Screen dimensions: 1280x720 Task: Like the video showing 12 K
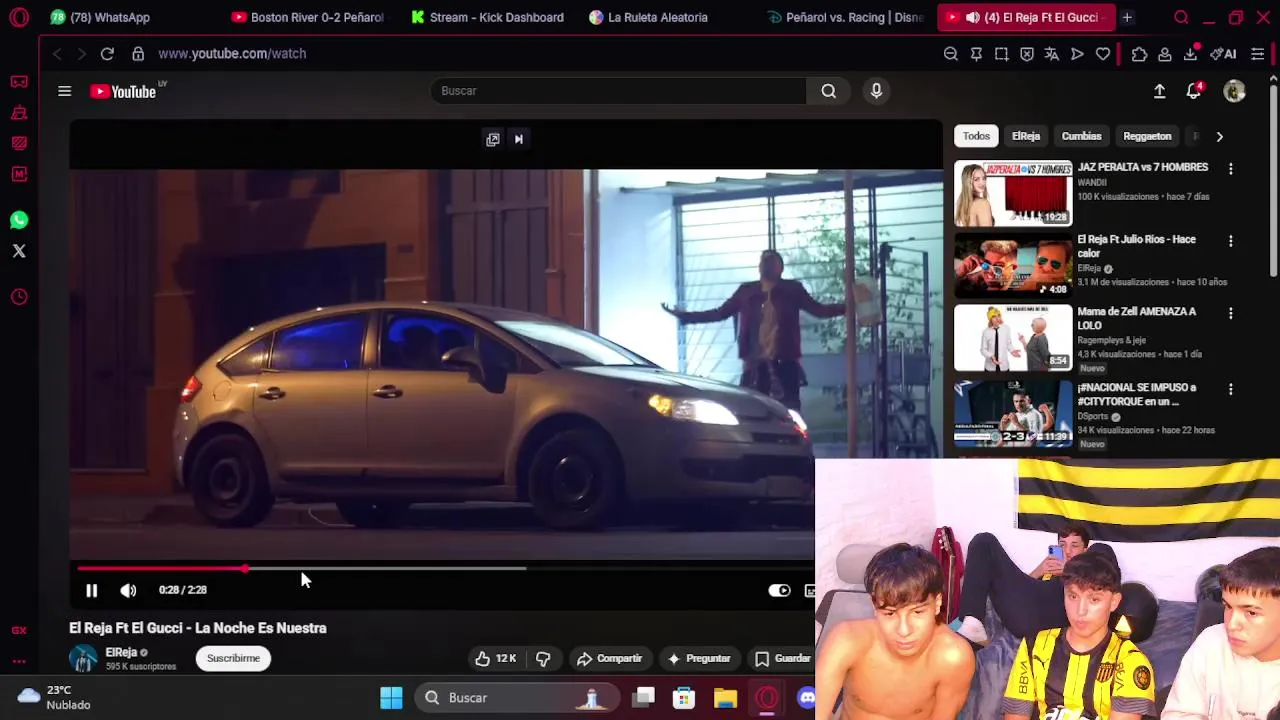(496, 658)
